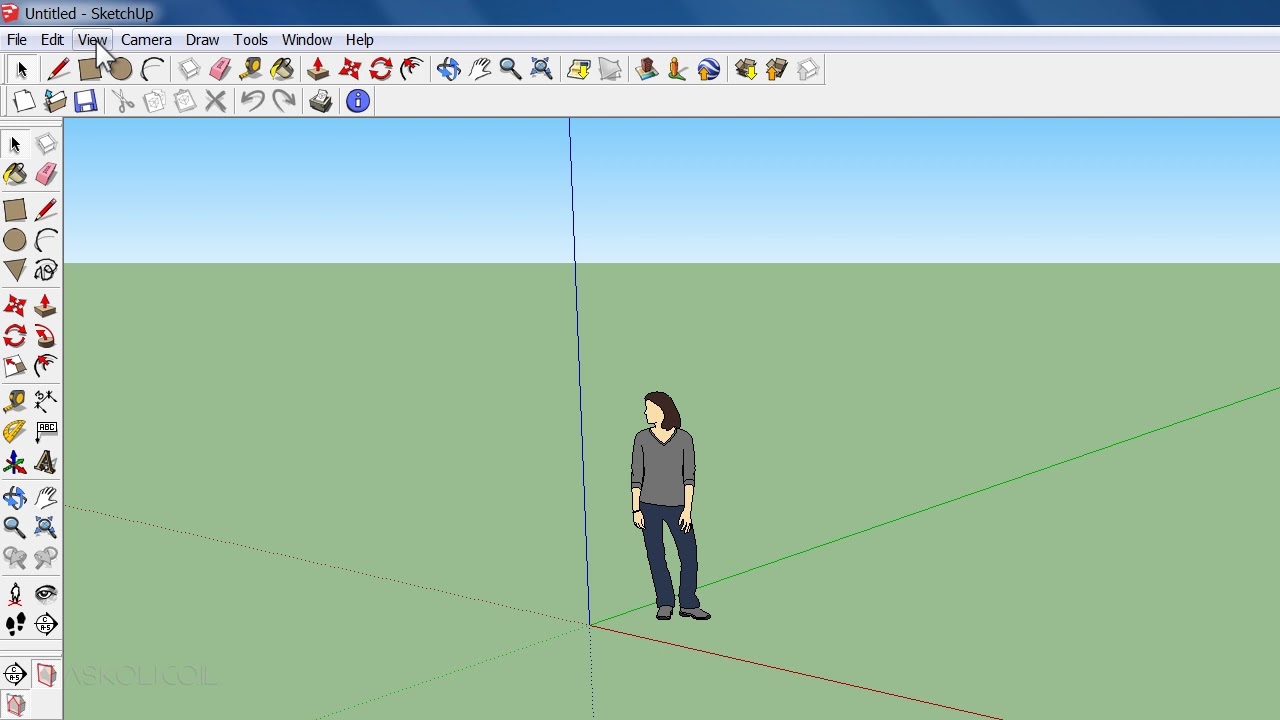
Task: Expand the Draw menu
Action: pyautogui.click(x=202, y=40)
